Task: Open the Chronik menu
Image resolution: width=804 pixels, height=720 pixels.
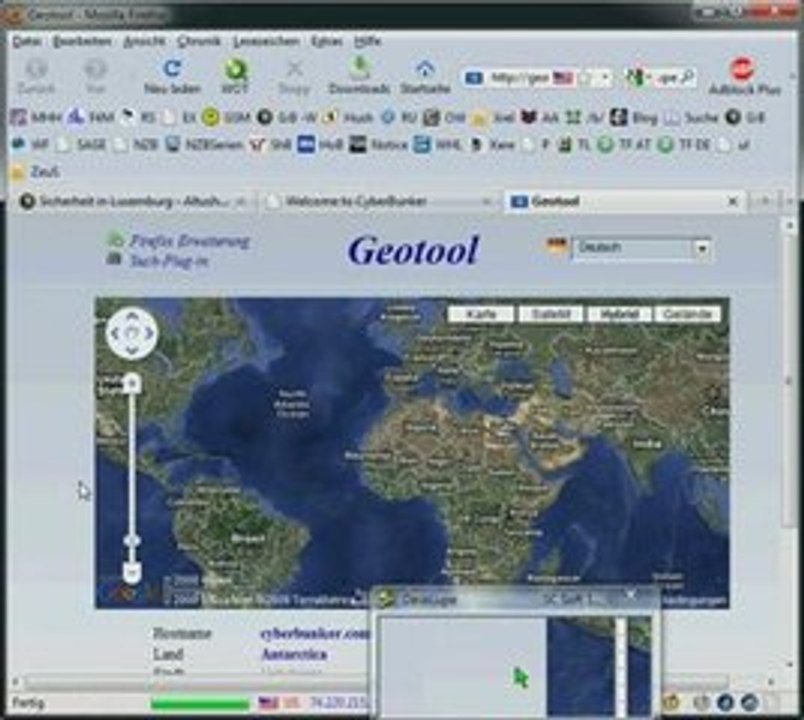Action: coord(199,41)
